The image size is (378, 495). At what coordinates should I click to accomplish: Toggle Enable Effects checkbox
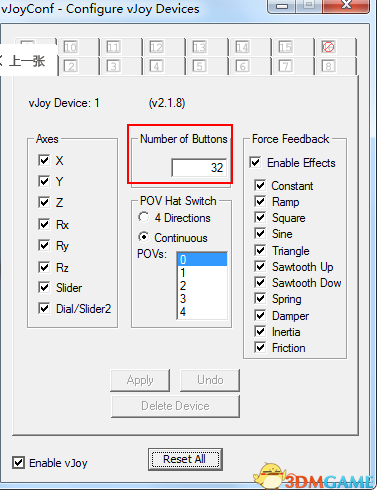[255, 163]
